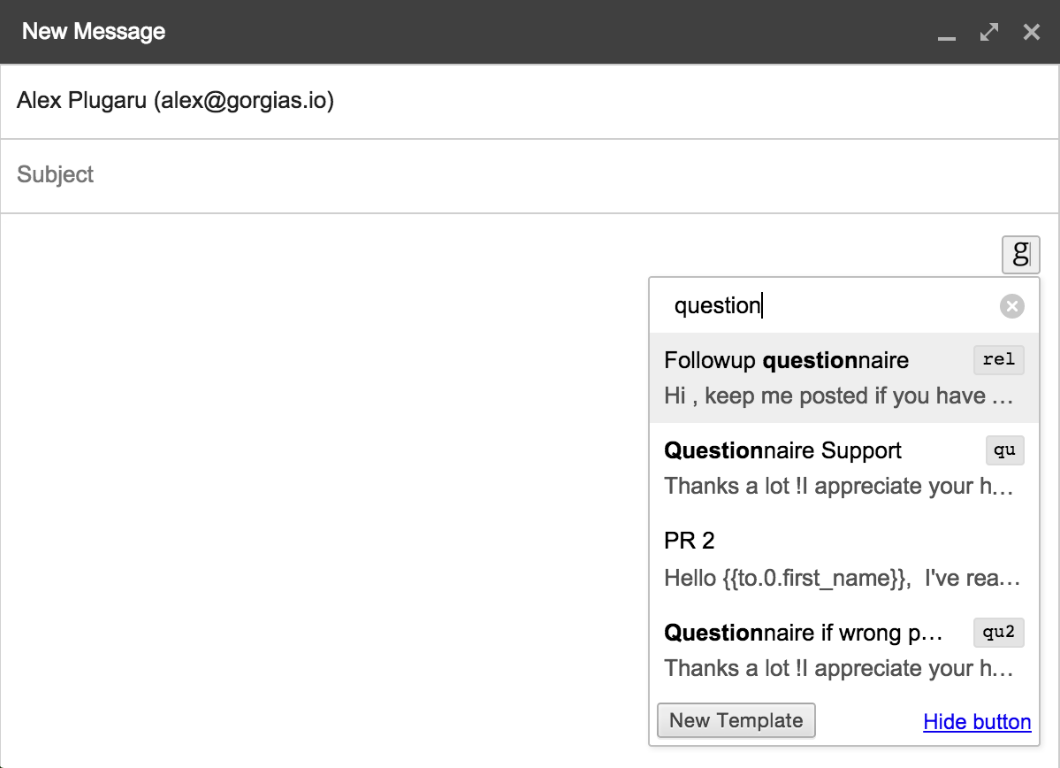The width and height of the screenshot is (1060, 768).
Task: Select the Questionnaire Support template
Action: (x=844, y=468)
